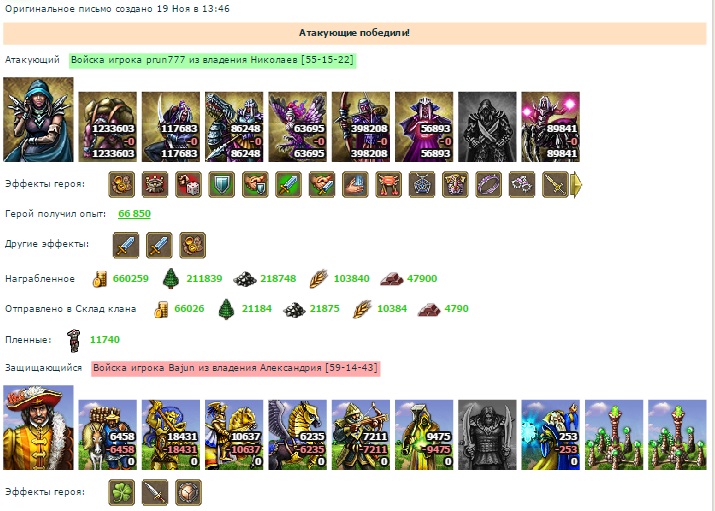The width and height of the screenshot is (715, 511).
Task: Click the attacker unit showing 1233603 troops
Action: pos(108,127)
